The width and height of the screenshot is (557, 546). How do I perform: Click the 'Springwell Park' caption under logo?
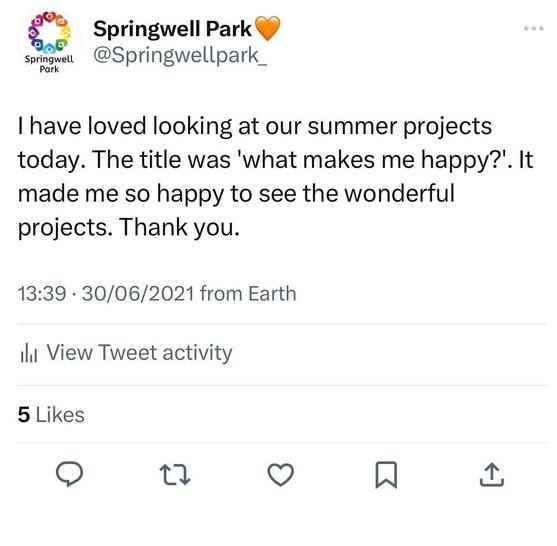[x=49, y=64]
